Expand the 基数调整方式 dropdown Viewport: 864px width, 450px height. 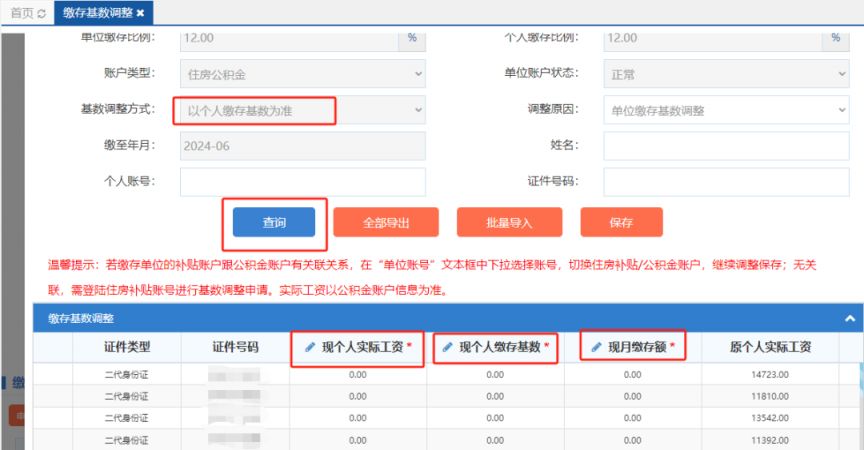click(x=302, y=110)
